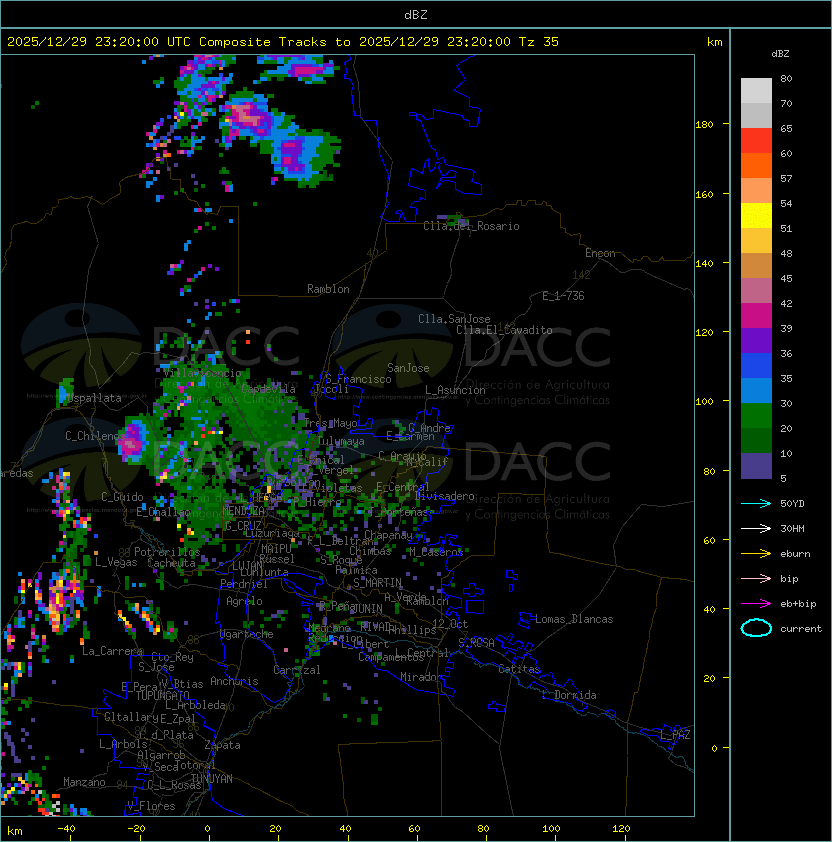Click the 'Potrerillos' map label
The image size is (832, 842).
tap(167, 552)
